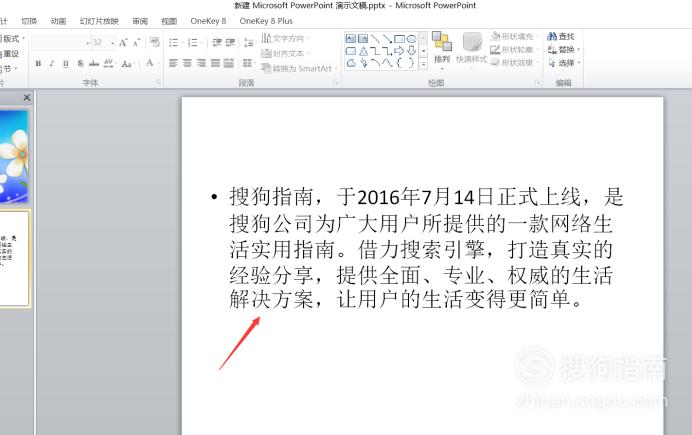
Task: Center the paragraph text
Action: 187,63
